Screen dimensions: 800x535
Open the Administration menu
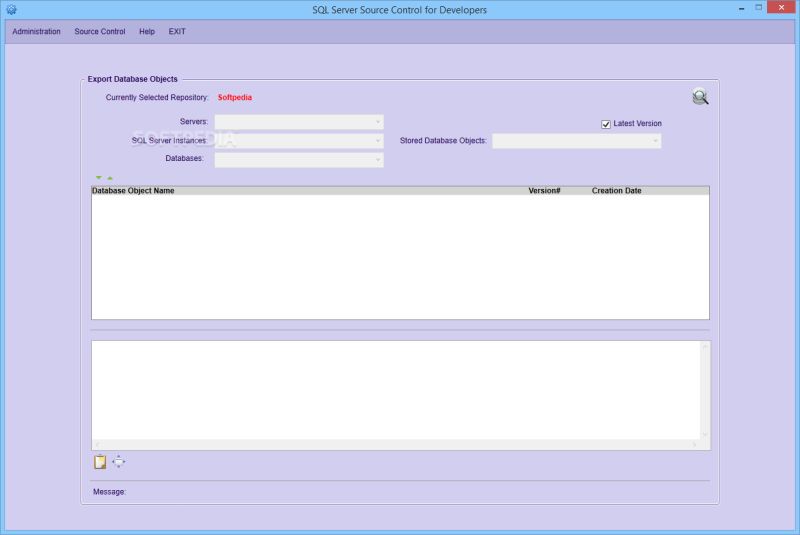[x=36, y=32]
